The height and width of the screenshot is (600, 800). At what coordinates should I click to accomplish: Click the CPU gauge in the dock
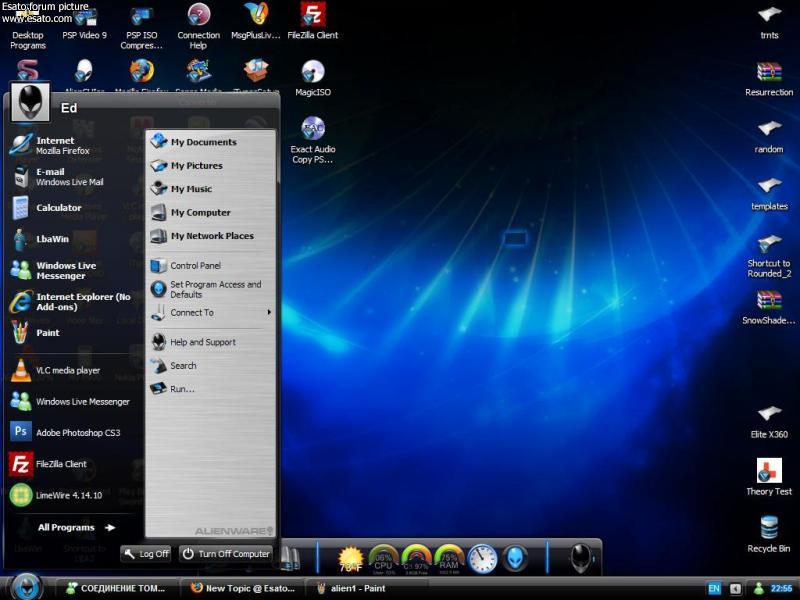pos(383,560)
